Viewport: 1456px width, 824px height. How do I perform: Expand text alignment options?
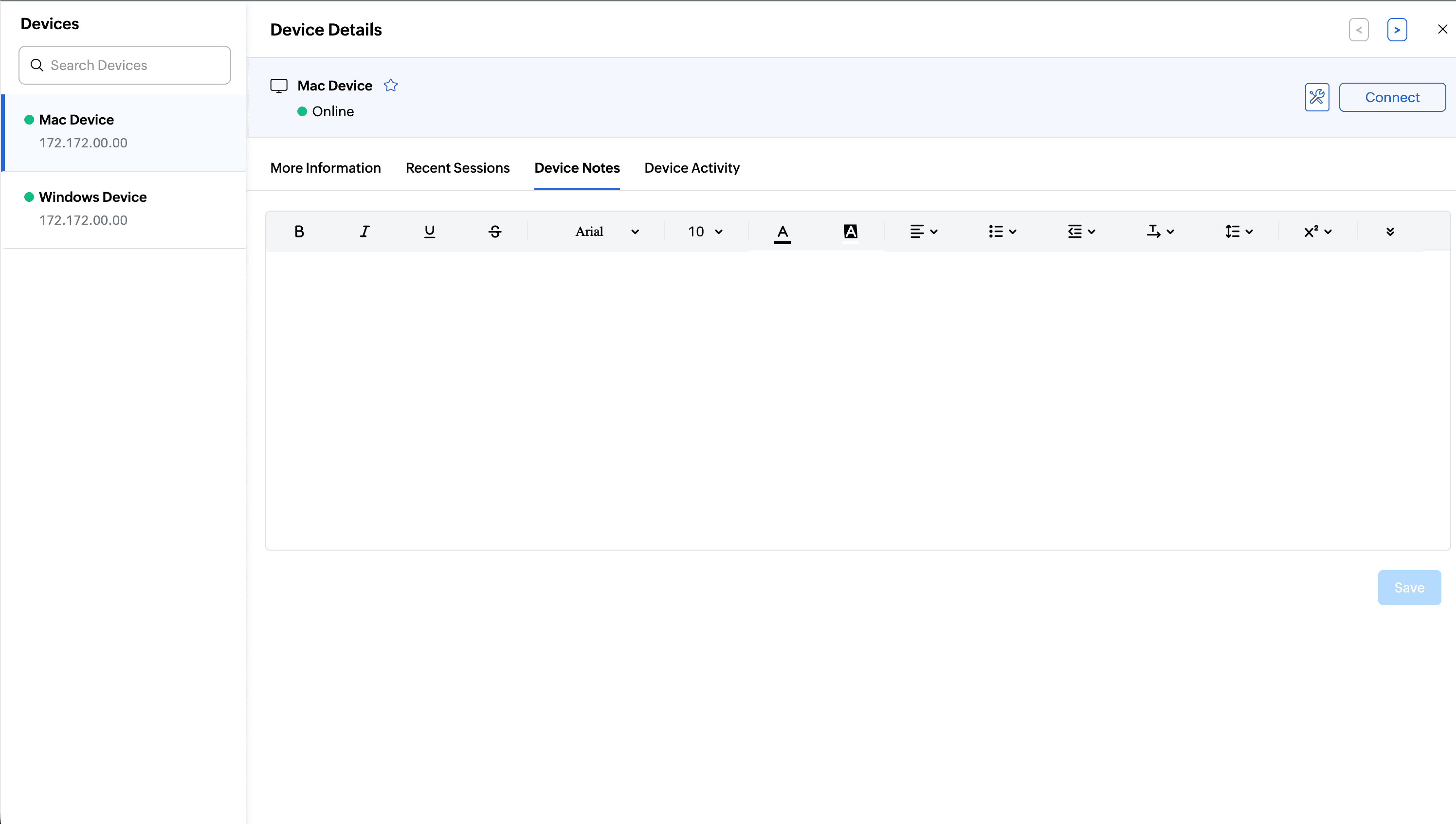923,232
